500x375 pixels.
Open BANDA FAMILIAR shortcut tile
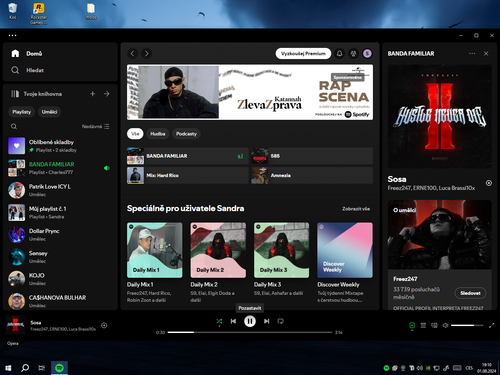pyautogui.click(x=188, y=156)
